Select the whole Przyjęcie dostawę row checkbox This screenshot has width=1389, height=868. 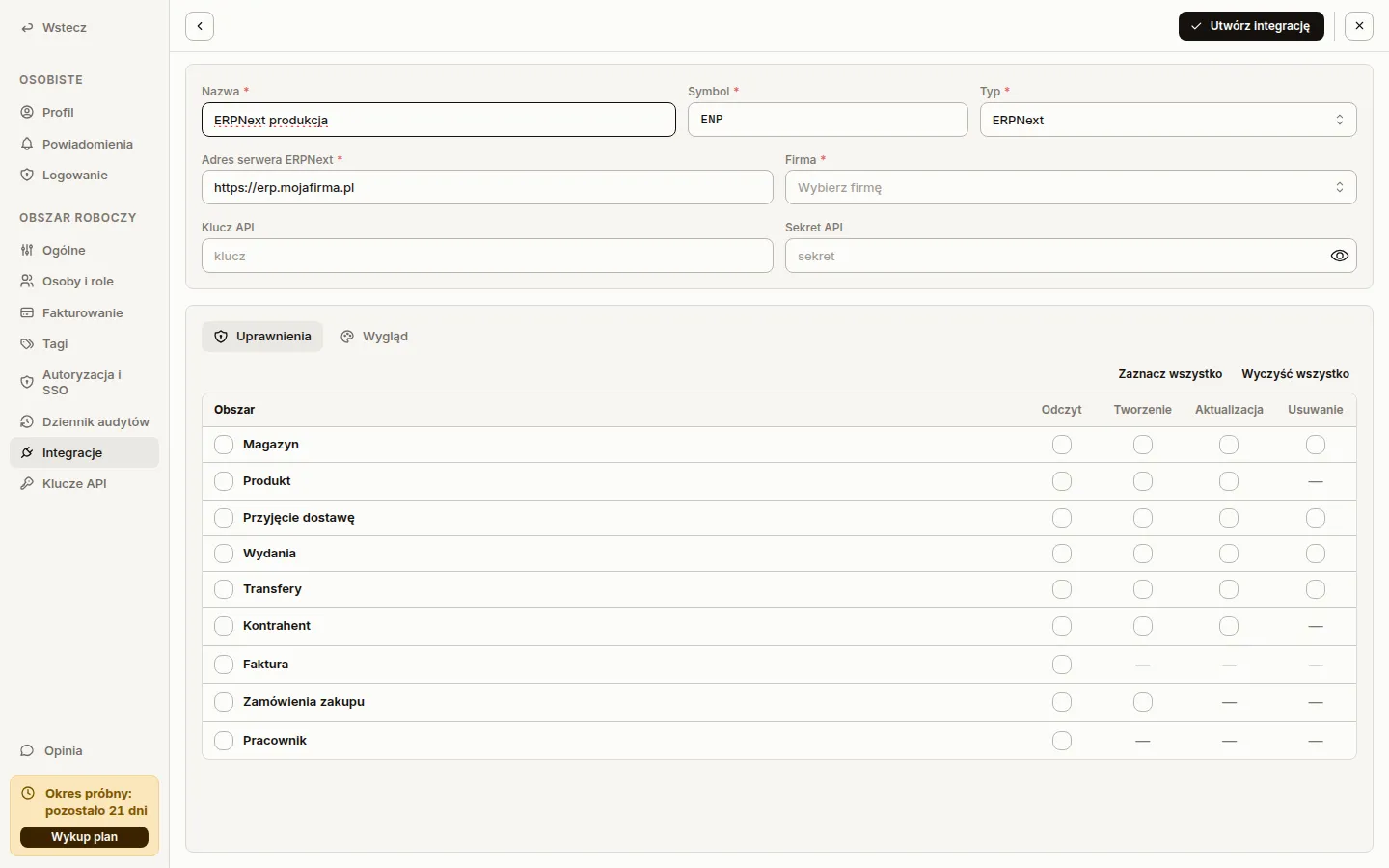tap(224, 518)
